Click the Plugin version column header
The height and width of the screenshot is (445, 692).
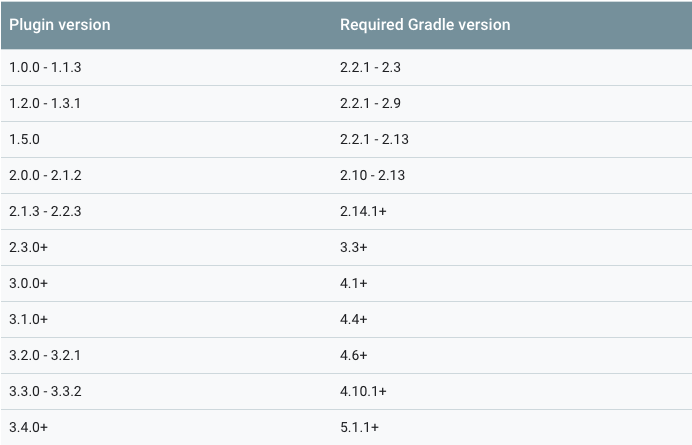[x=60, y=25]
